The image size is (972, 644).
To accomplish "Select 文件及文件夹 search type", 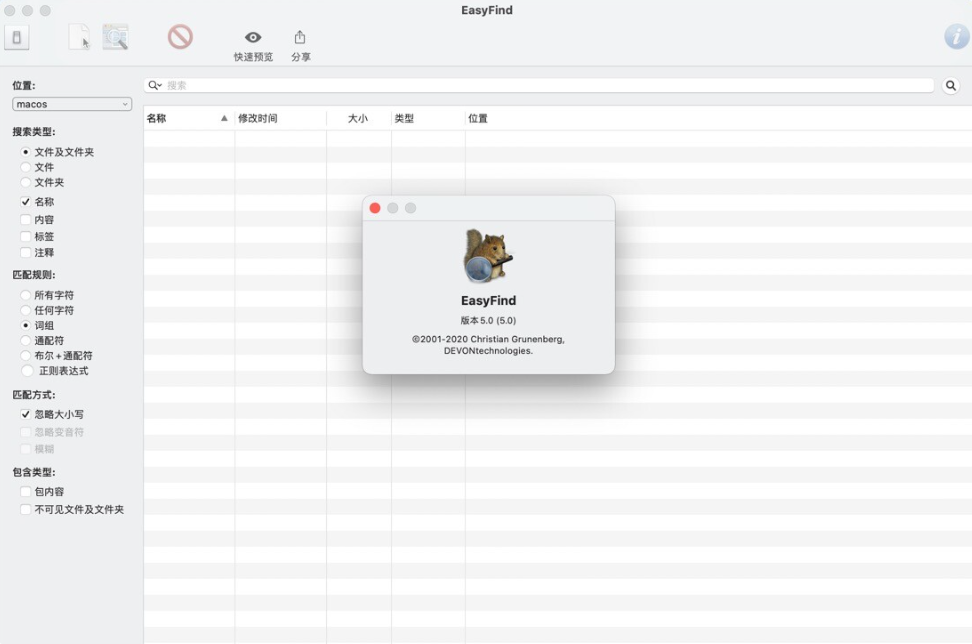I will (25, 152).
